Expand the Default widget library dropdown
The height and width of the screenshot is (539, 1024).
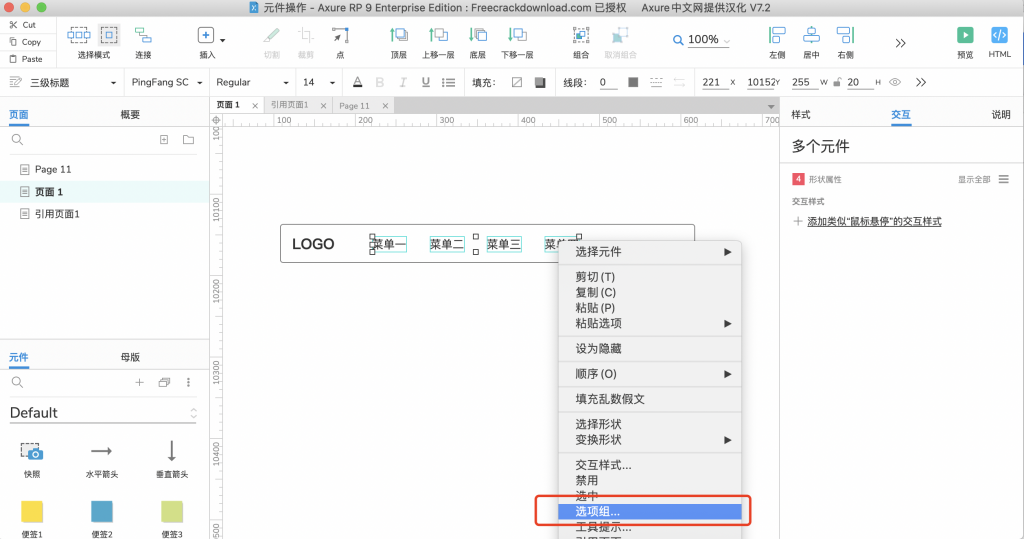(193, 413)
